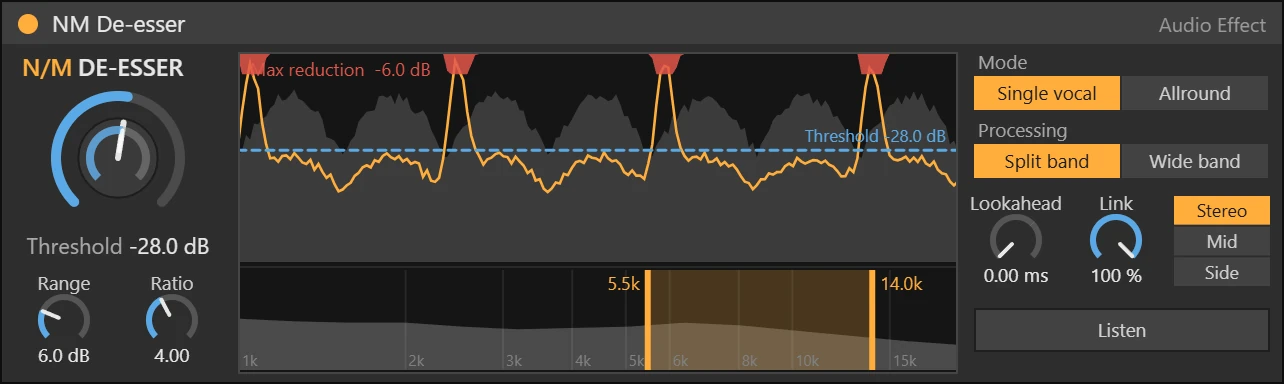Image resolution: width=1284 pixels, height=384 pixels.
Task: Click the 14.0k high frequency band handle
Action: pos(872,320)
